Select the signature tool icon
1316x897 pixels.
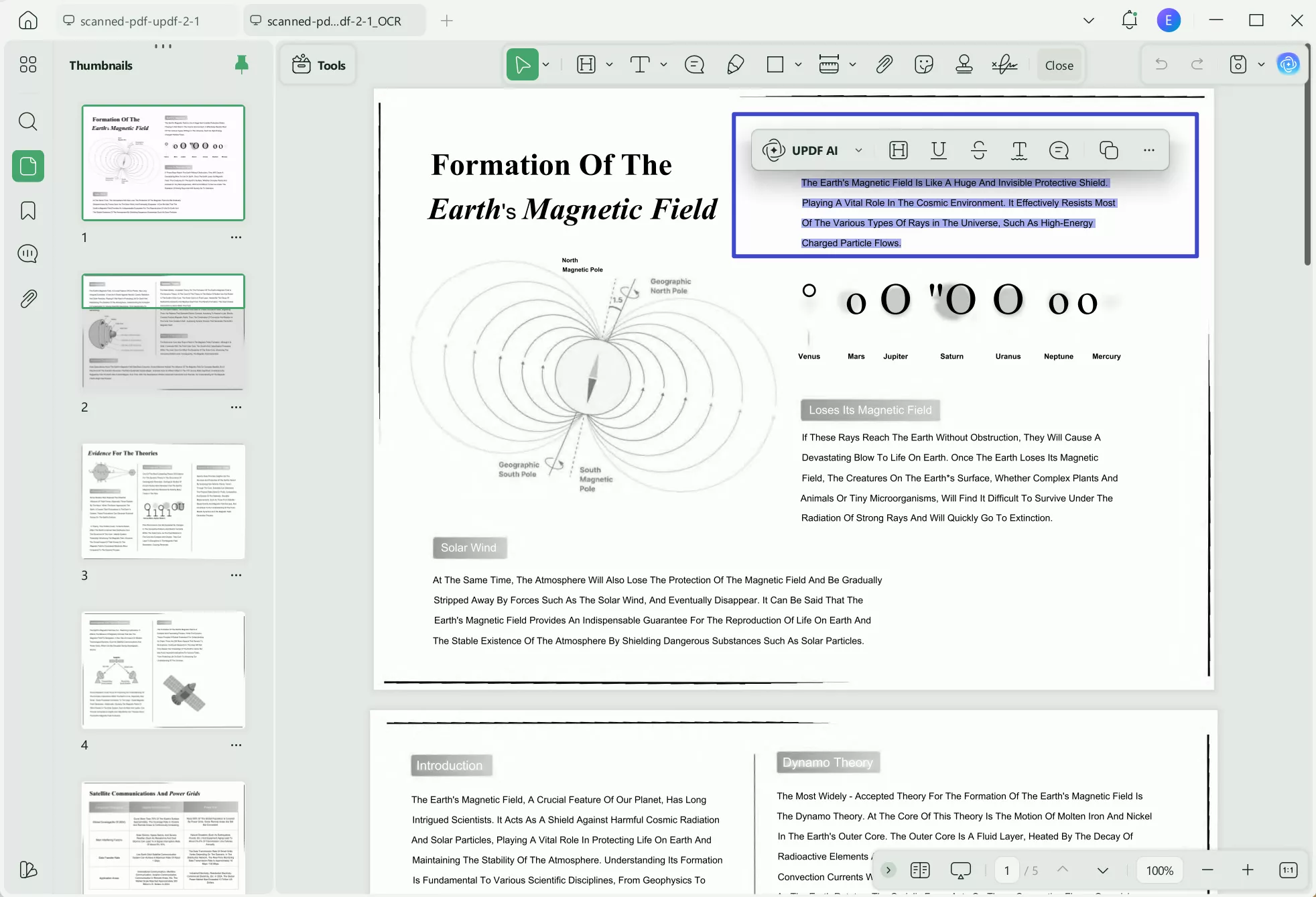(x=1004, y=65)
